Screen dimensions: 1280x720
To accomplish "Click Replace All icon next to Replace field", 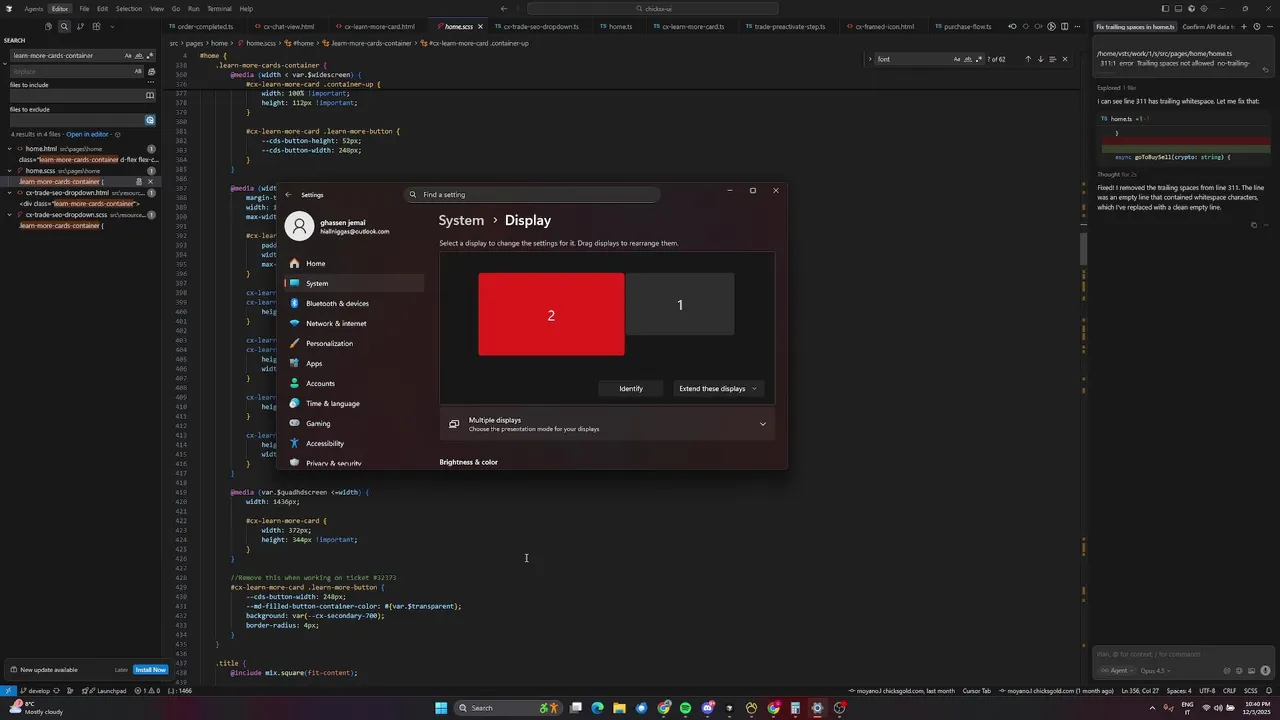I will 151,72.
